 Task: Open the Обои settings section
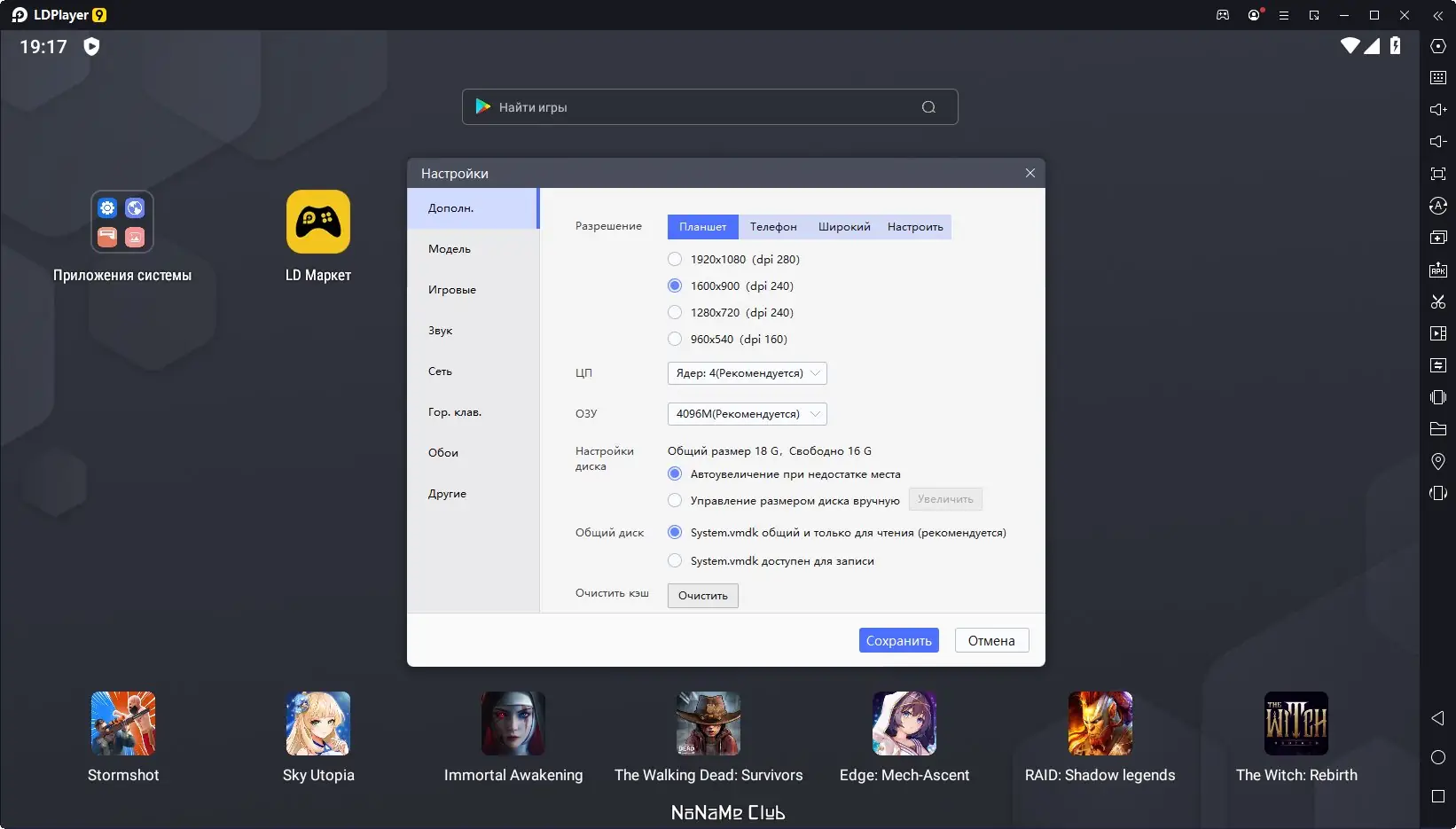coord(473,453)
